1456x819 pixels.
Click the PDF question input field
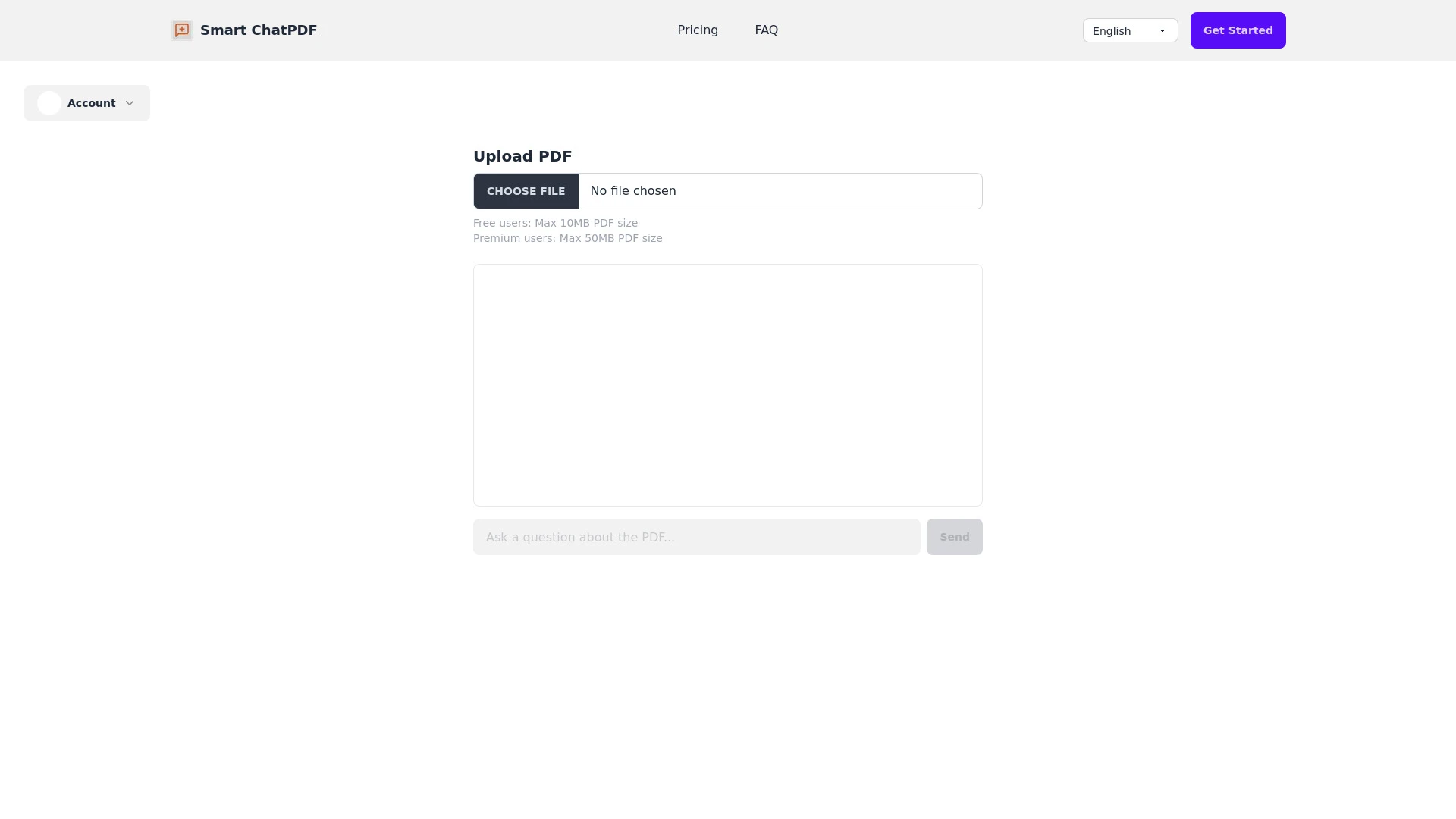point(696,537)
